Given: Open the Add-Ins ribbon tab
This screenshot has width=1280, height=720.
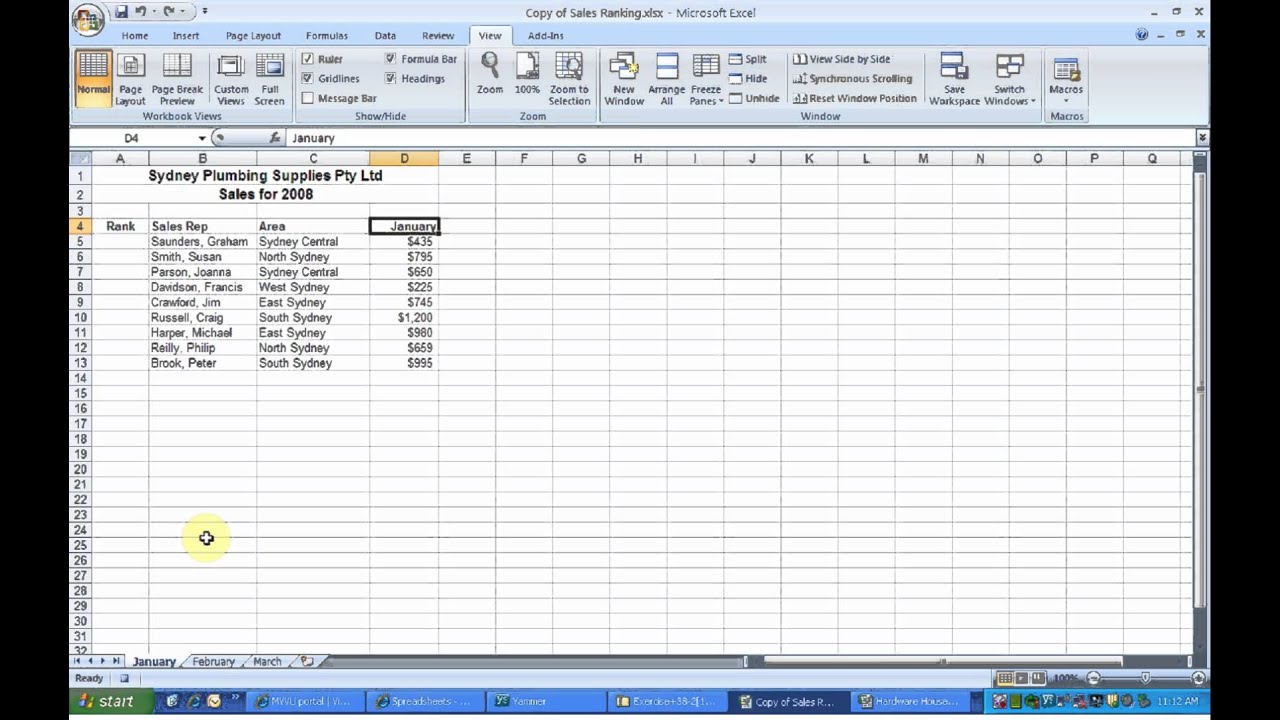Looking at the screenshot, I should 545,35.
